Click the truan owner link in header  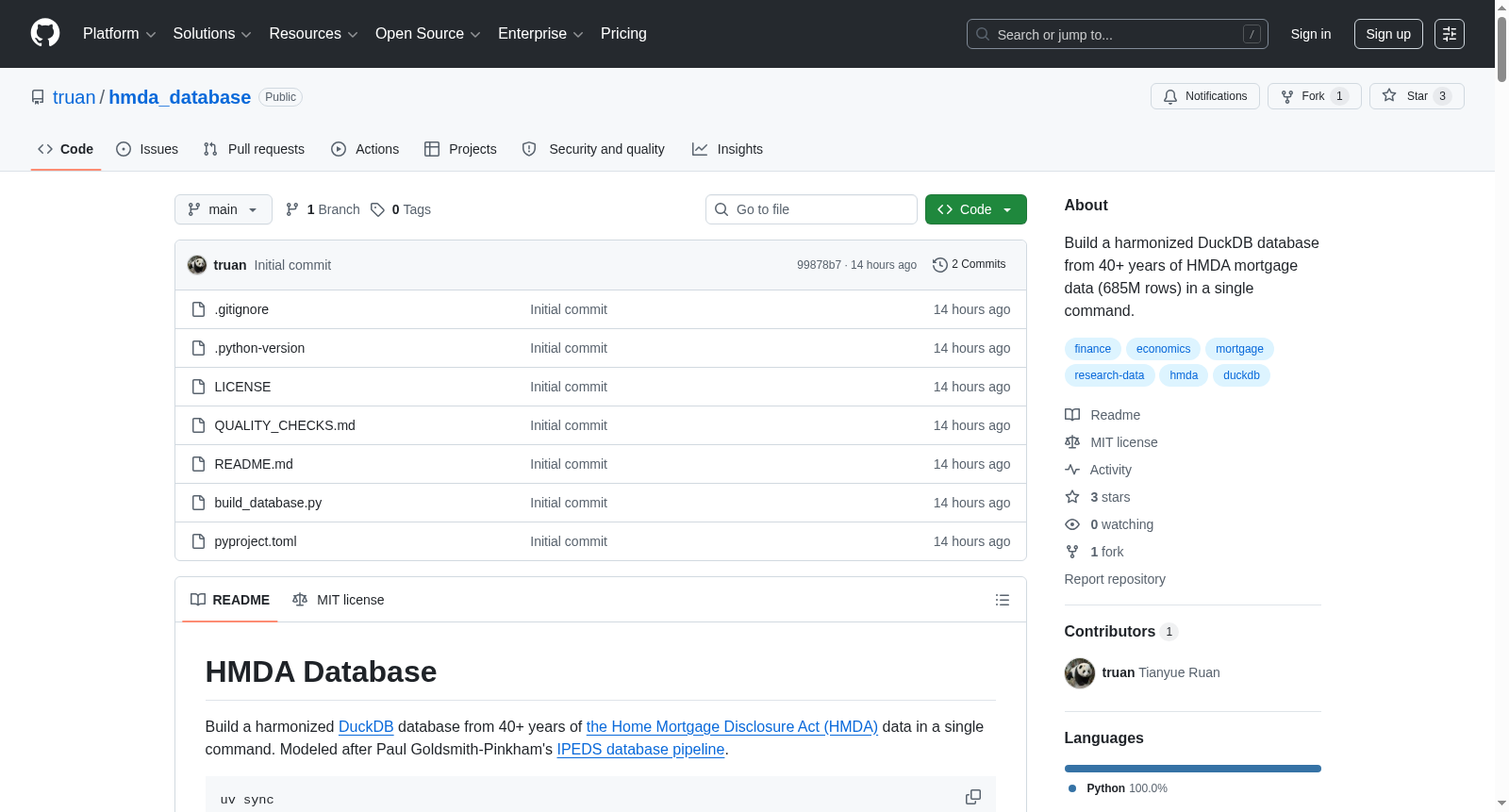75,97
